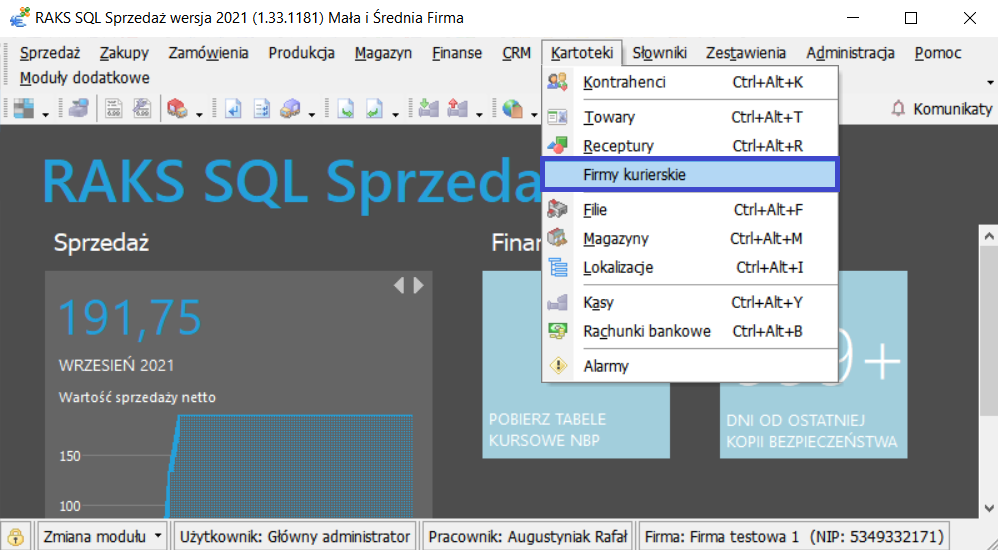The height and width of the screenshot is (550, 998).
Task: Click the Pracownik: Augustyniak Rafał status field
Action: [528, 537]
